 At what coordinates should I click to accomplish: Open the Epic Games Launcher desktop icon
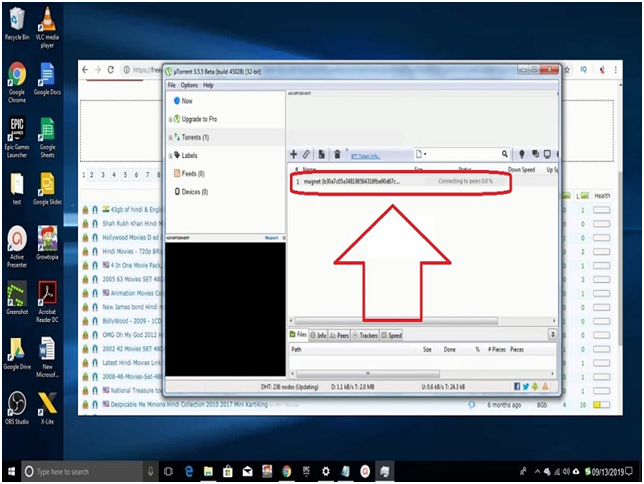(17, 137)
